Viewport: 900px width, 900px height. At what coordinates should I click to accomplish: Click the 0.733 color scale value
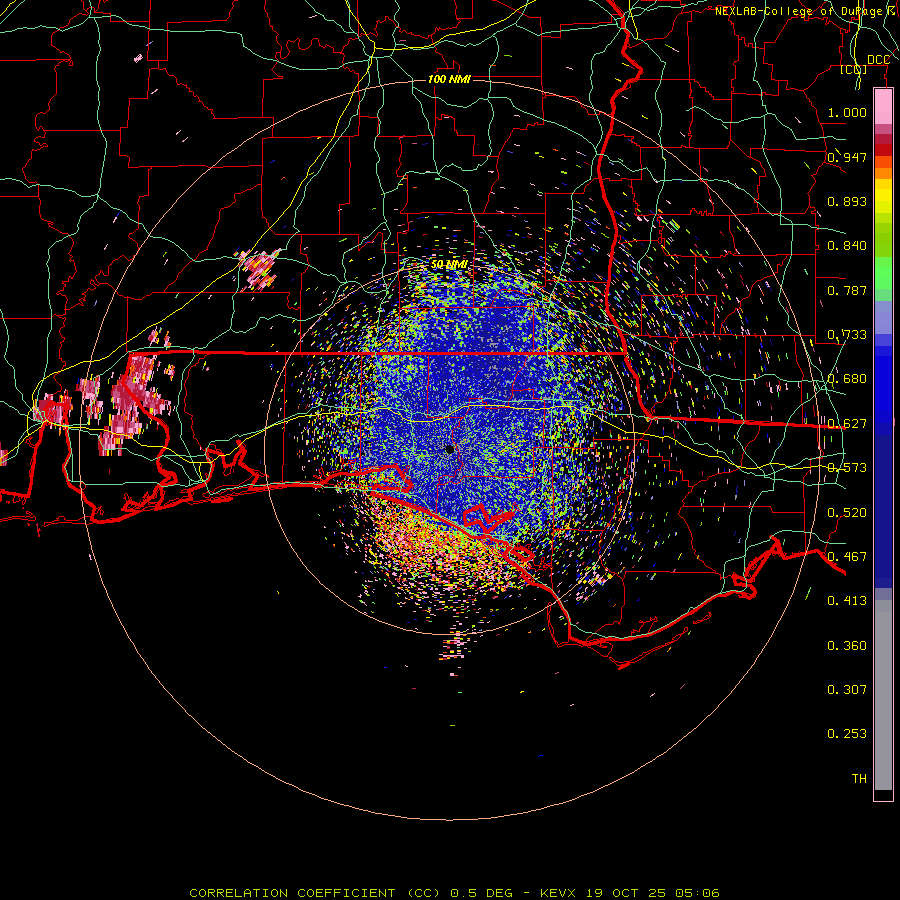coord(847,335)
